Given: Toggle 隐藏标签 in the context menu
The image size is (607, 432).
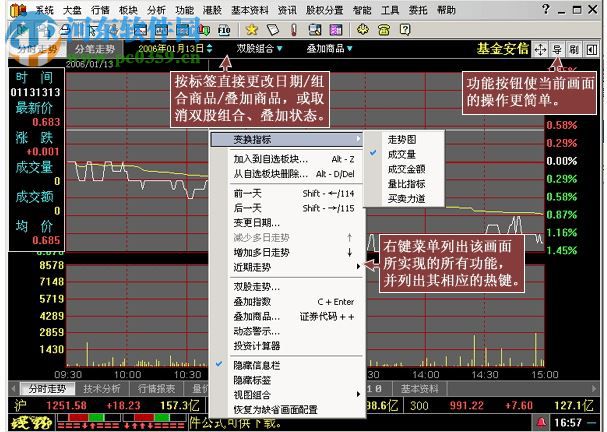Looking at the screenshot, I should coord(286,380).
